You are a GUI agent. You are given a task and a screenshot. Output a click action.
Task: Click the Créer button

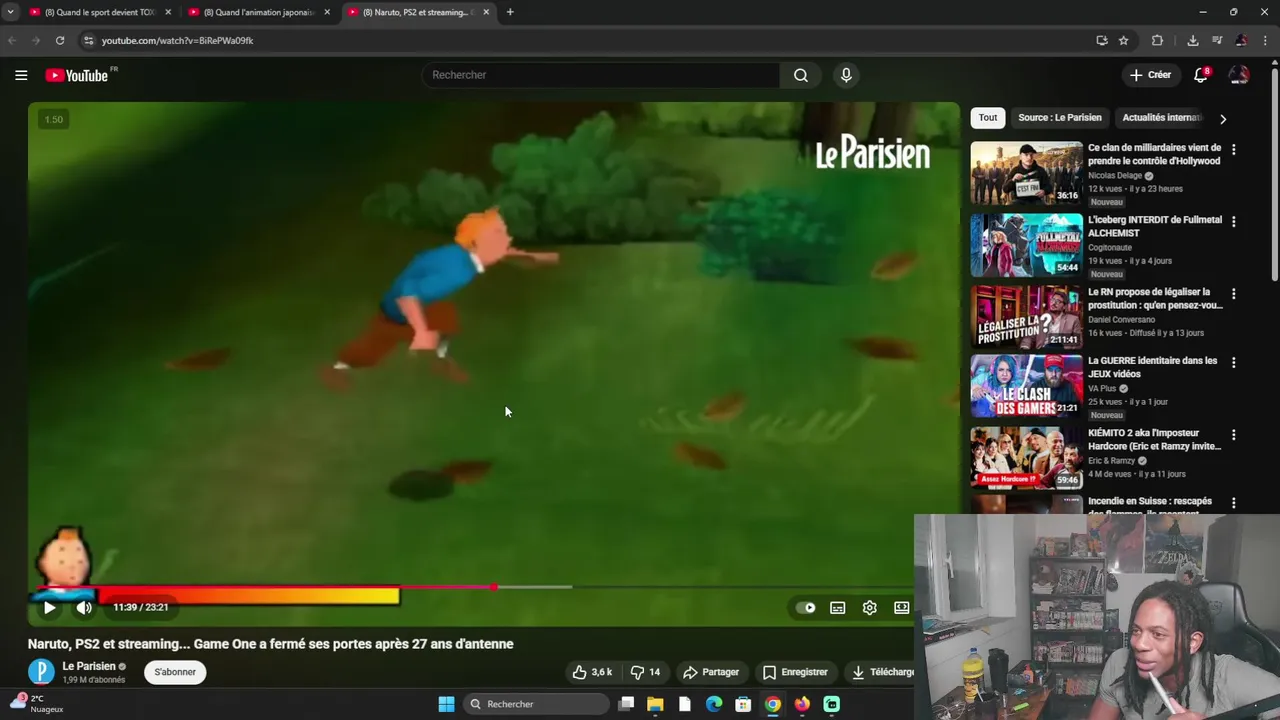[x=1150, y=75]
